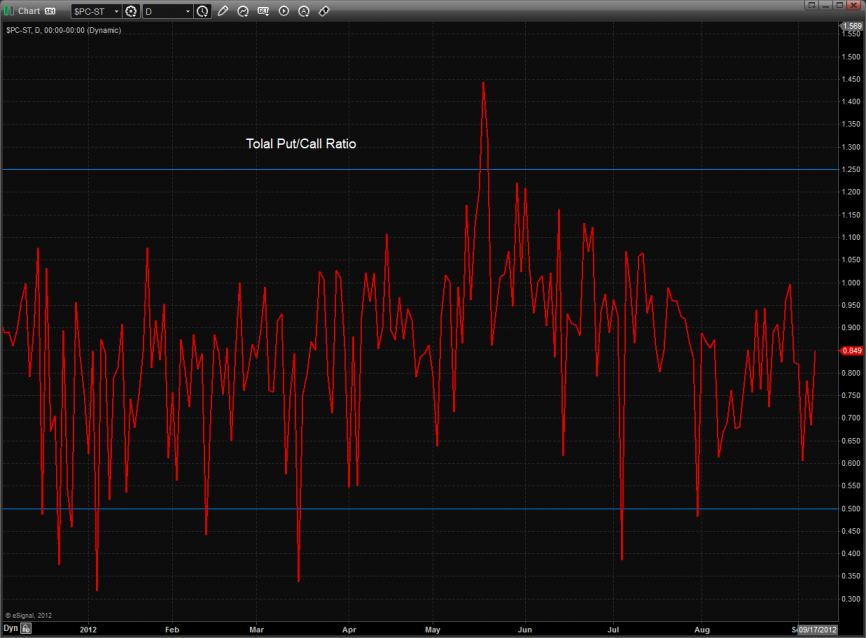Select the pencil drawing tools icon
Image resolution: width=866 pixels, height=638 pixels.
(x=223, y=11)
